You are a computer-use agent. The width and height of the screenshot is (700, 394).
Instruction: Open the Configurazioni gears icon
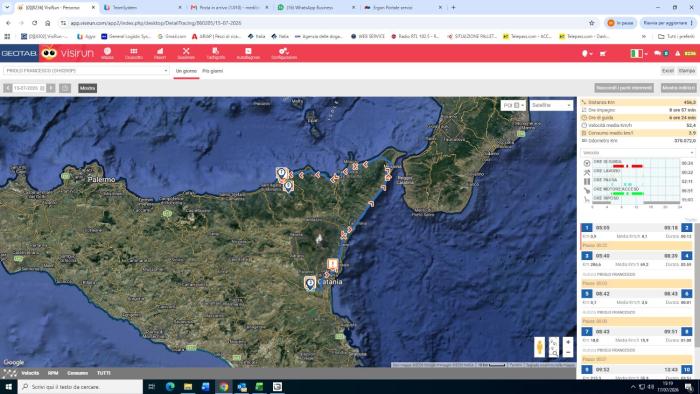284,53
